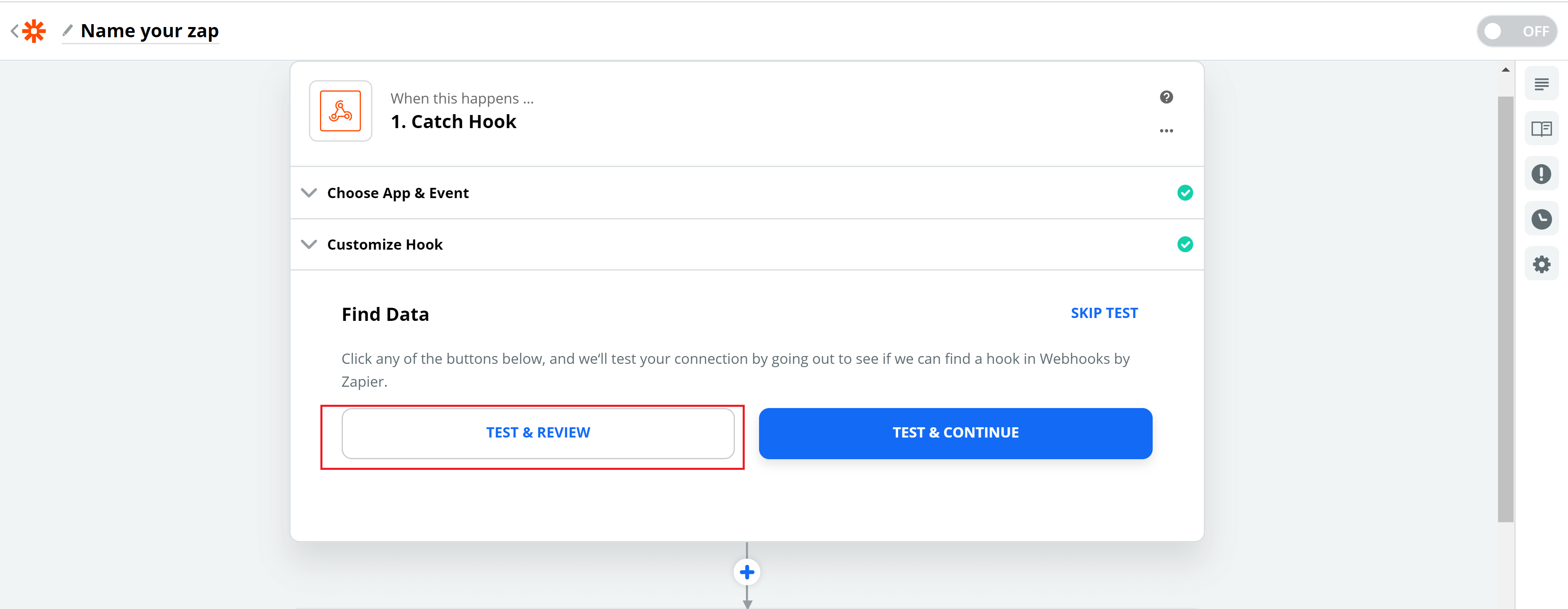Click the pencil edit icon by zap name
The height and width of the screenshot is (609, 1568).
68,30
